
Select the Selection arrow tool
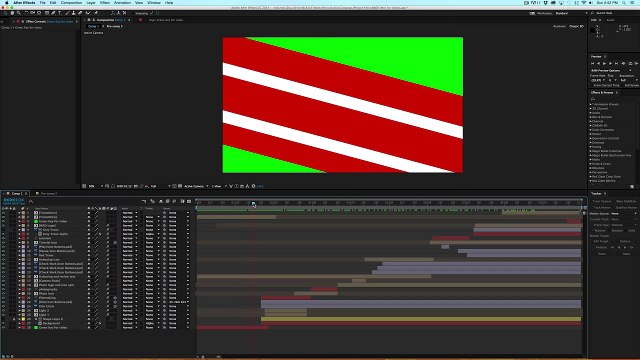click(5, 13)
